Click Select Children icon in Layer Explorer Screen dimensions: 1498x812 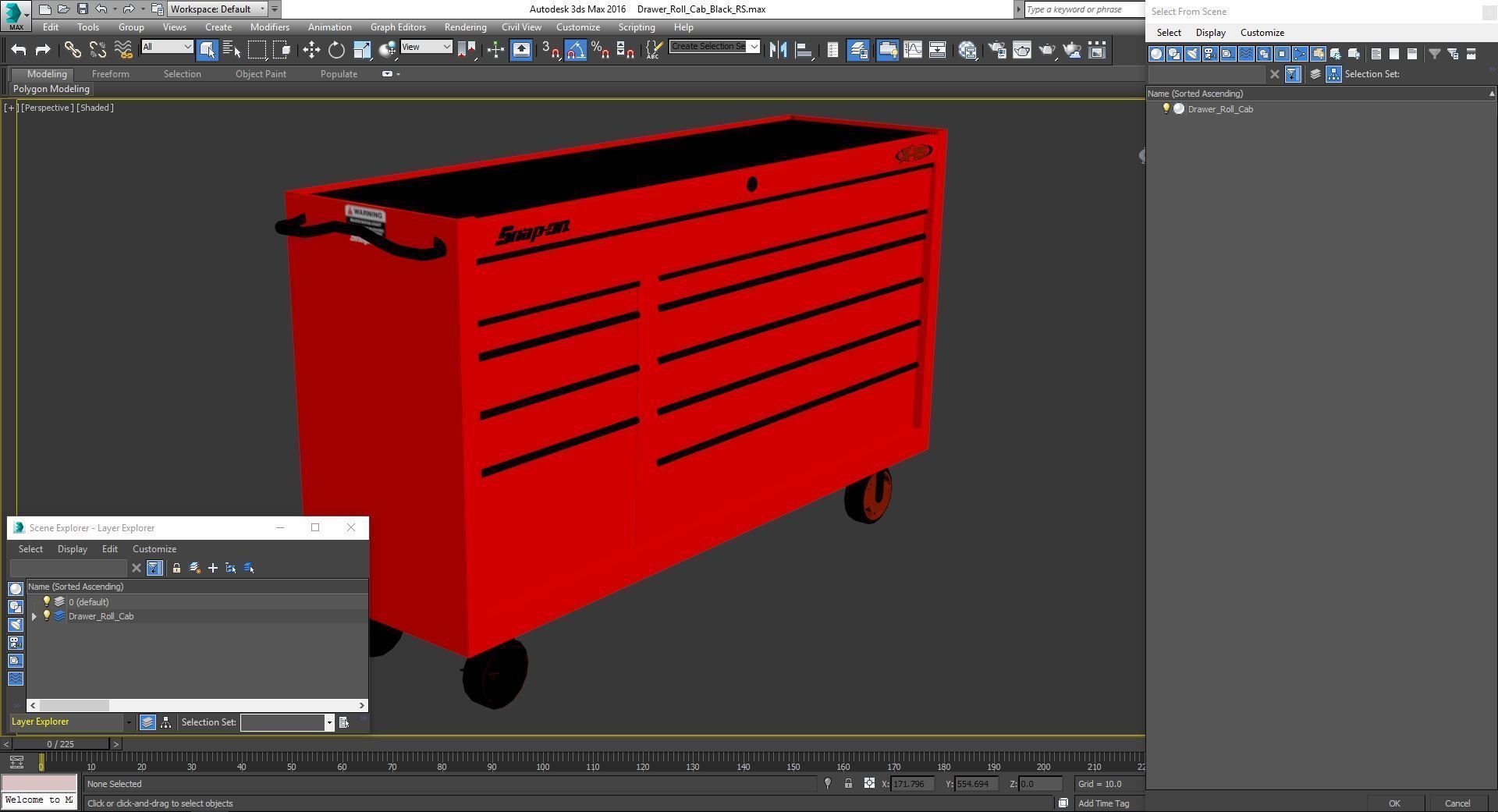(231, 568)
